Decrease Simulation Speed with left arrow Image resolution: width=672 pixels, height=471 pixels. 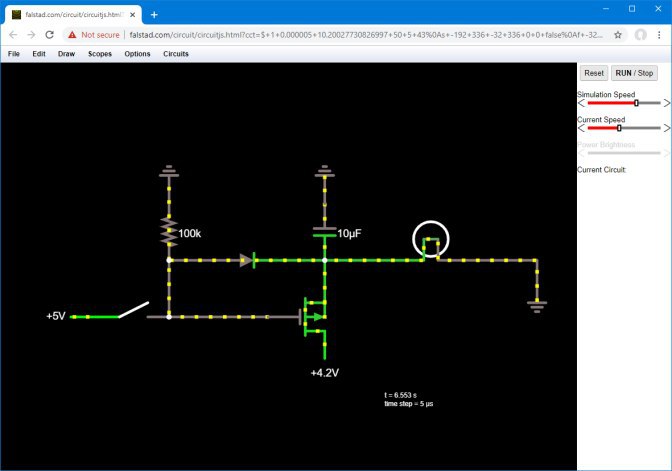[581, 103]
